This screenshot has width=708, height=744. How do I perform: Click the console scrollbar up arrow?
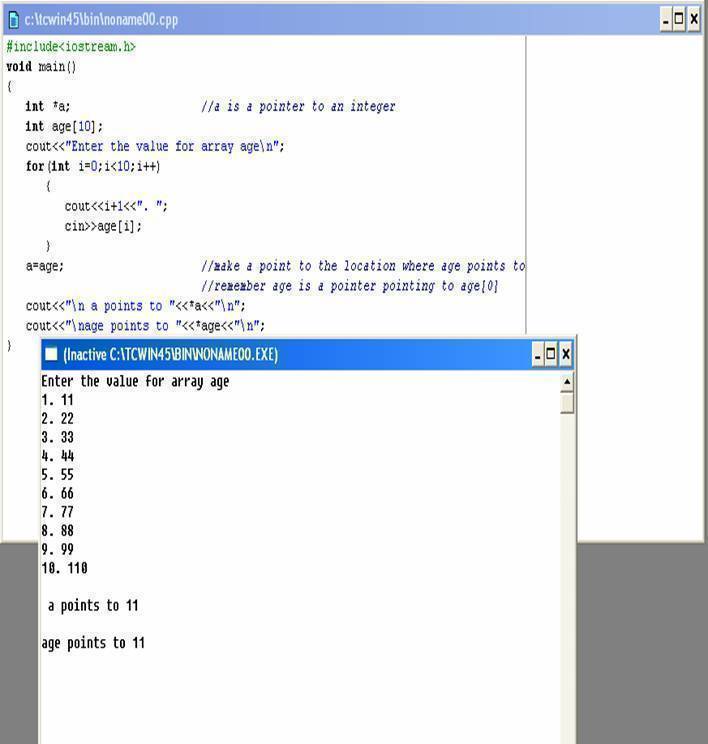tap(567, 382)
